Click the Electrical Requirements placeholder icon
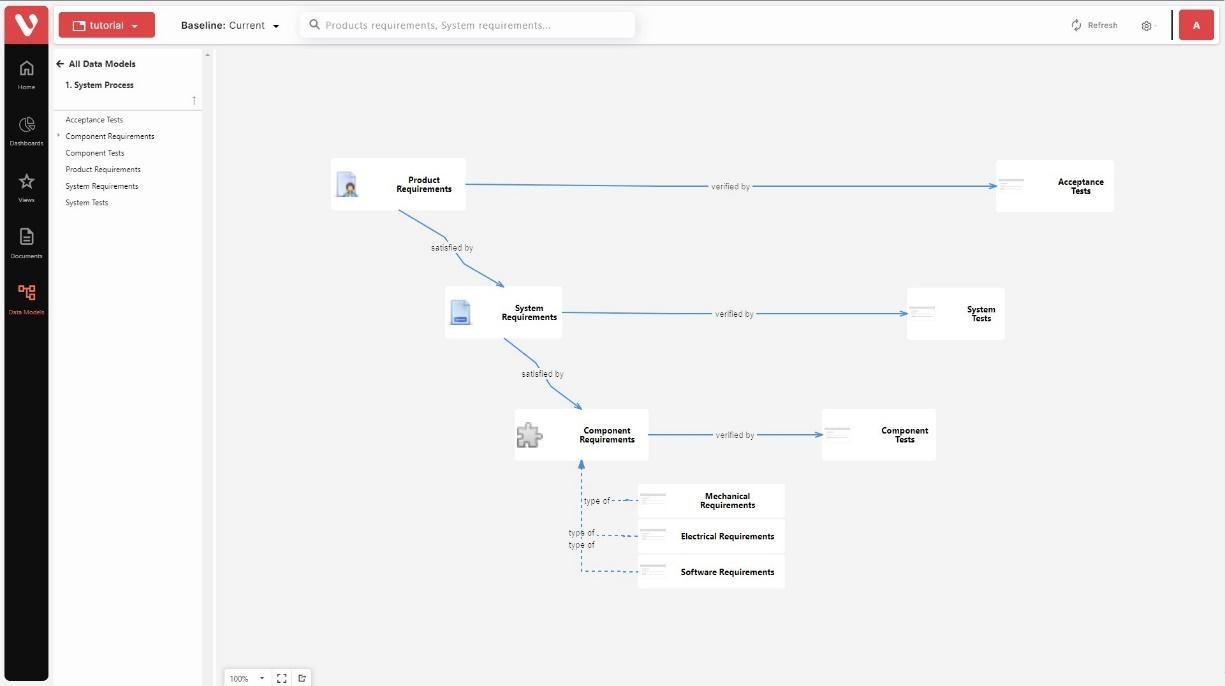Screen dimensions: 1225x686 pos(653,535)
